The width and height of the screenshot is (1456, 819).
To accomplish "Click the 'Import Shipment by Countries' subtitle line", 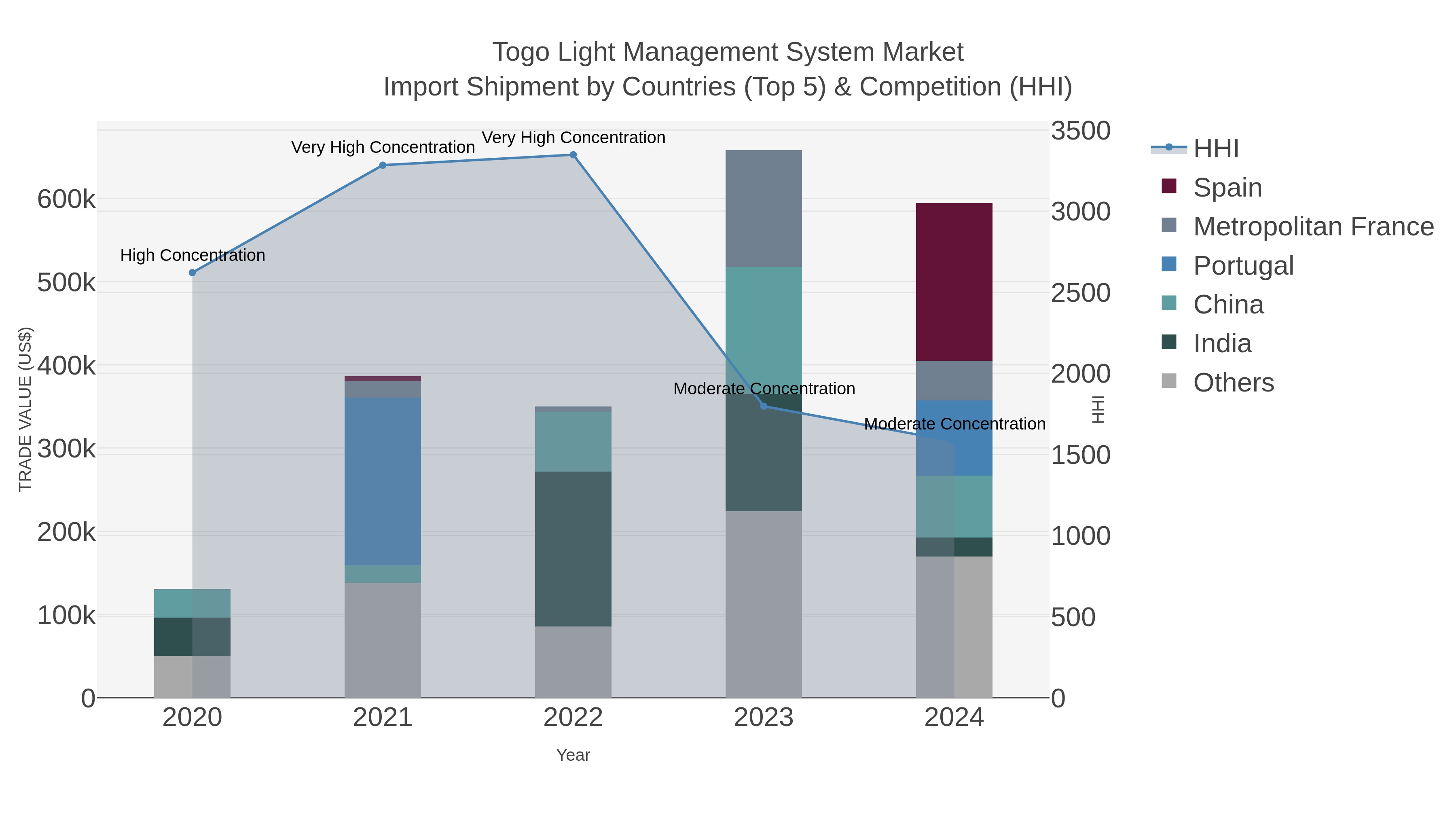I will [728, 87].
